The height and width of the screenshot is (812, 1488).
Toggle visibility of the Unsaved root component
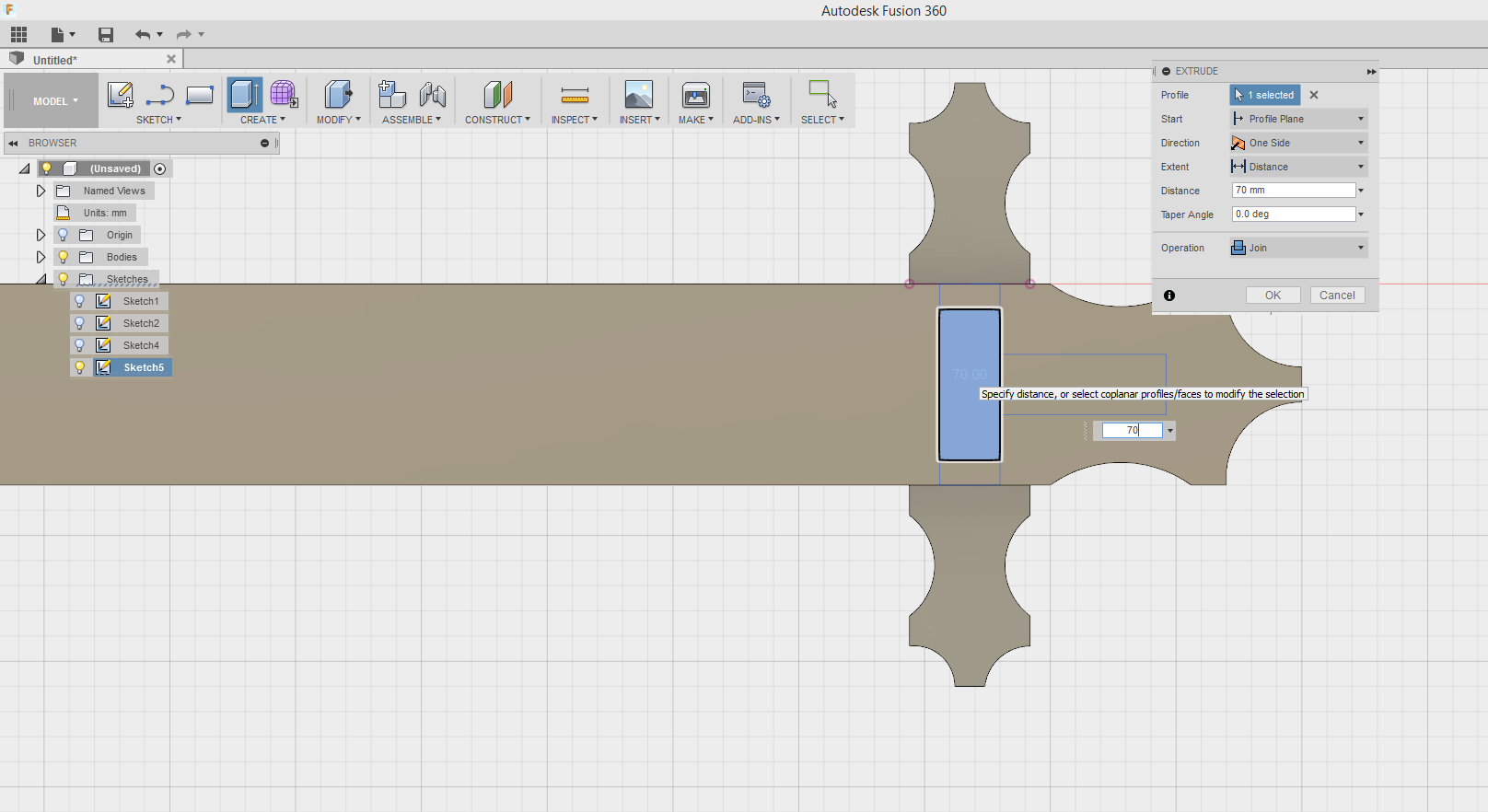click(46, 168)
